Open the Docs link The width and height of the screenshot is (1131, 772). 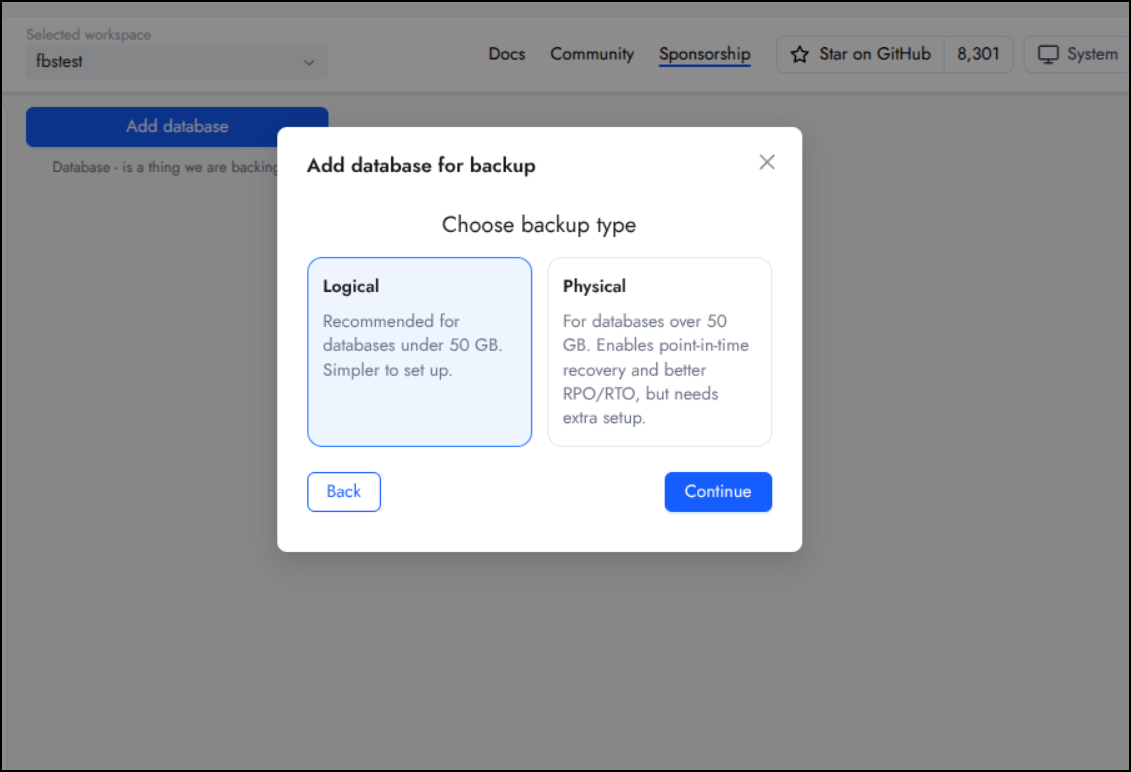pos(506,54)
